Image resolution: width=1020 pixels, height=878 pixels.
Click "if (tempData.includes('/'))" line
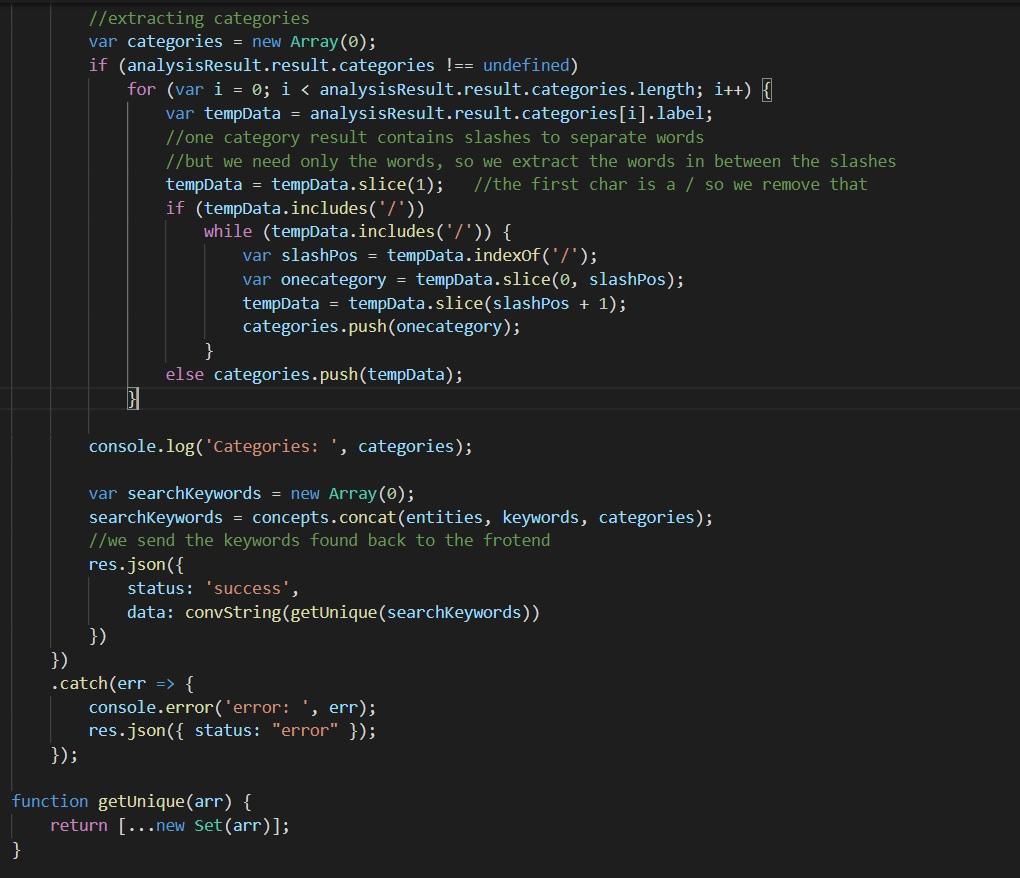pos(295,208)
